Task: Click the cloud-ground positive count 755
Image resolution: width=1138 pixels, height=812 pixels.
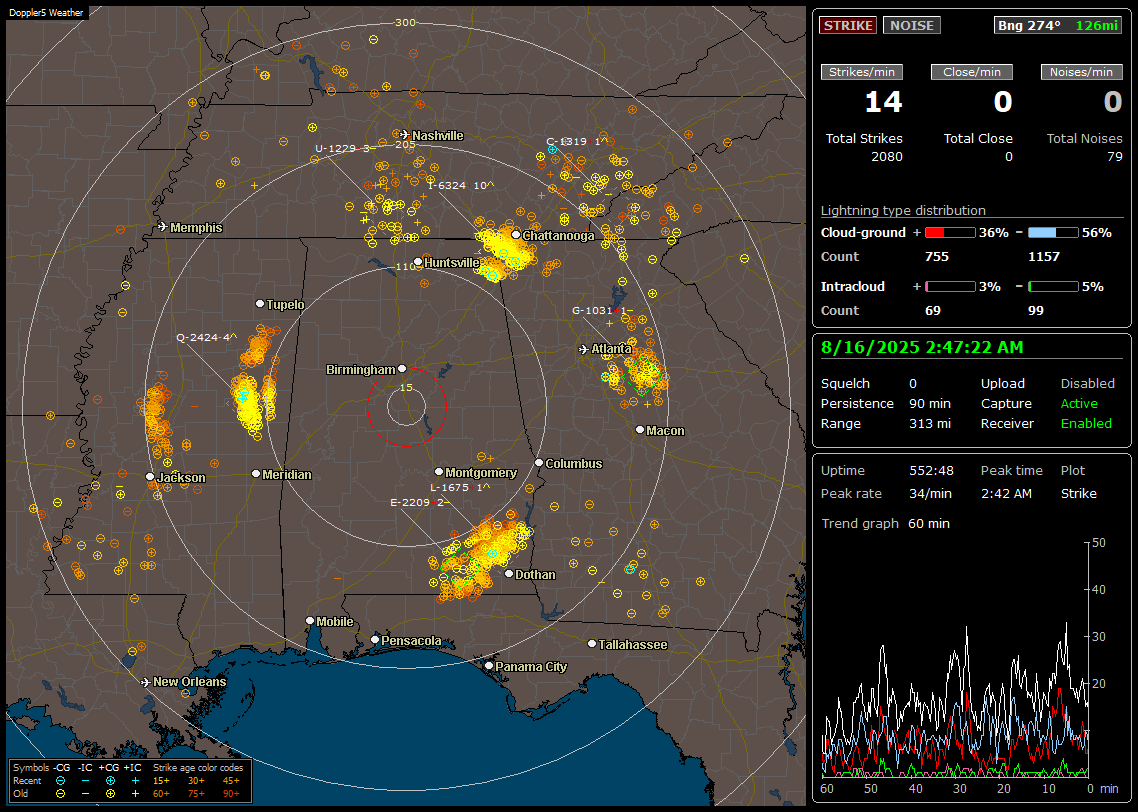Action: click(x=937, y=257)
